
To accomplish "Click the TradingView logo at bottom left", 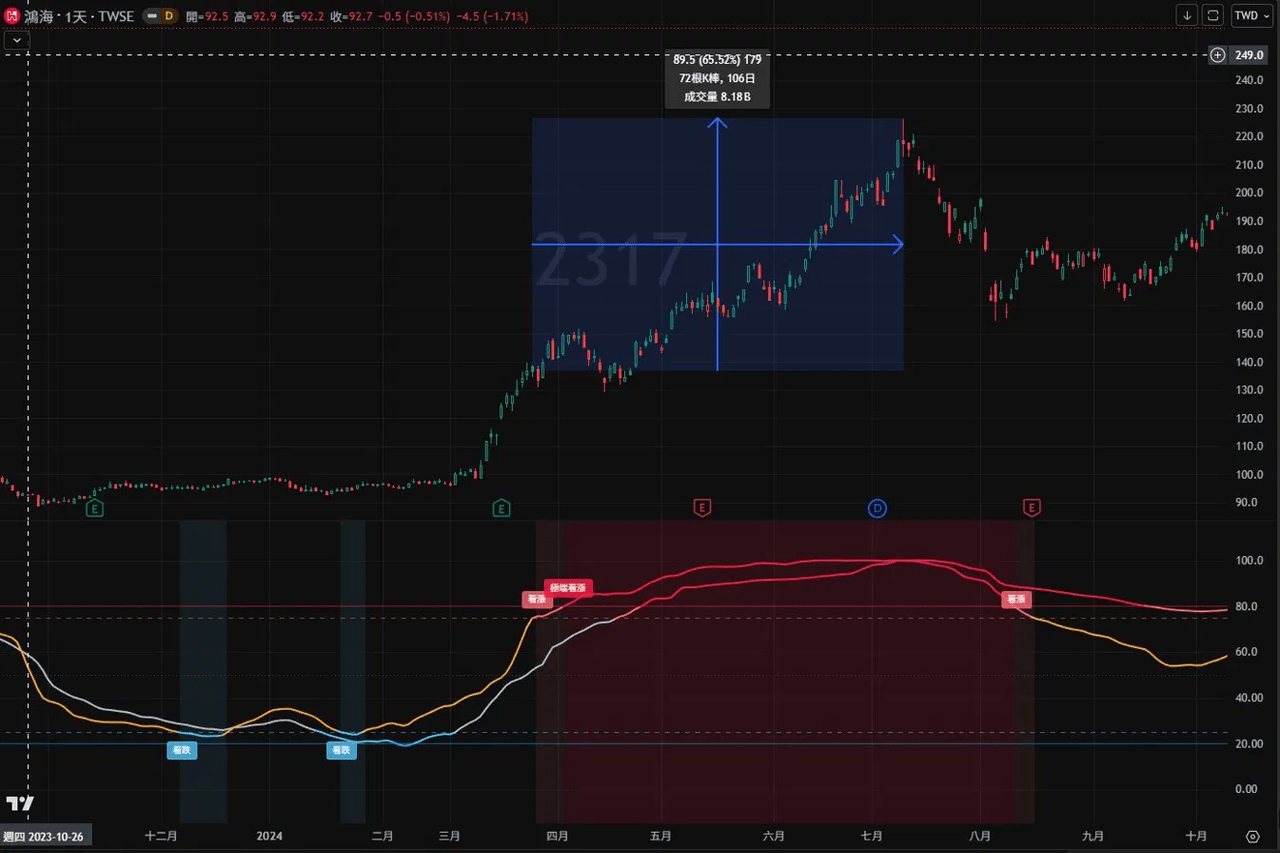I will click(x=20, y=803).
